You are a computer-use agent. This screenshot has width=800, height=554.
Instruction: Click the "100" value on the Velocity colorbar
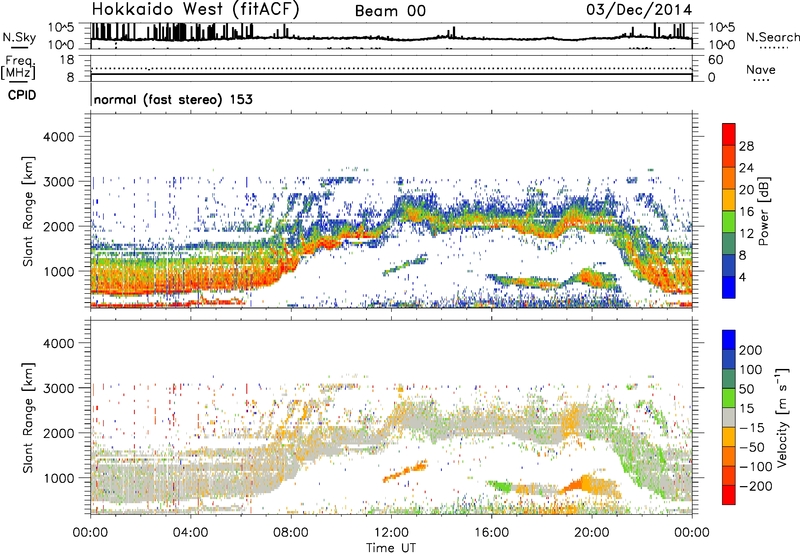(x=751, y=370)
